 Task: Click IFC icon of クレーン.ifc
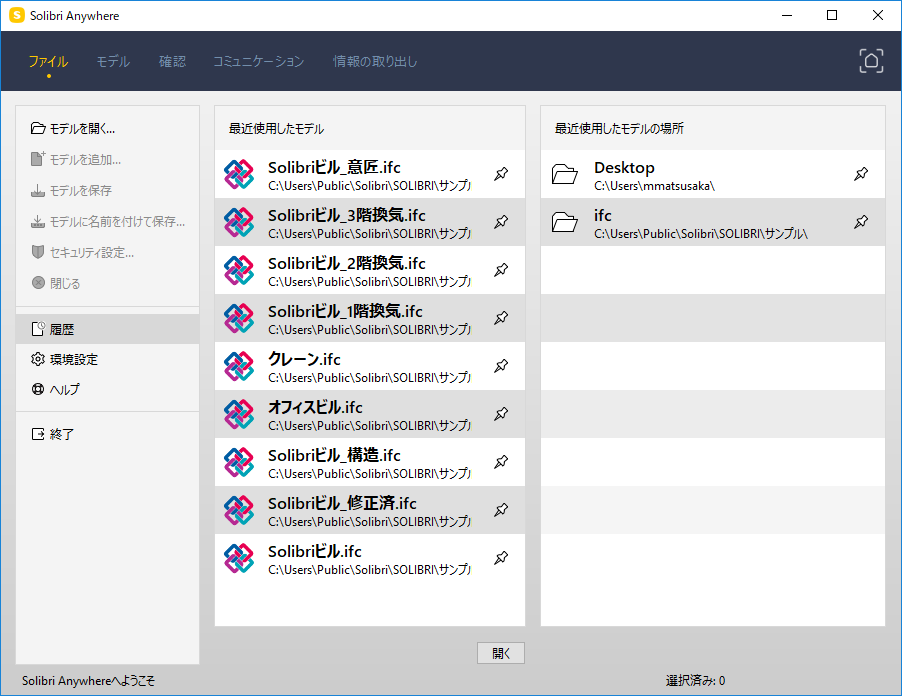239,366
